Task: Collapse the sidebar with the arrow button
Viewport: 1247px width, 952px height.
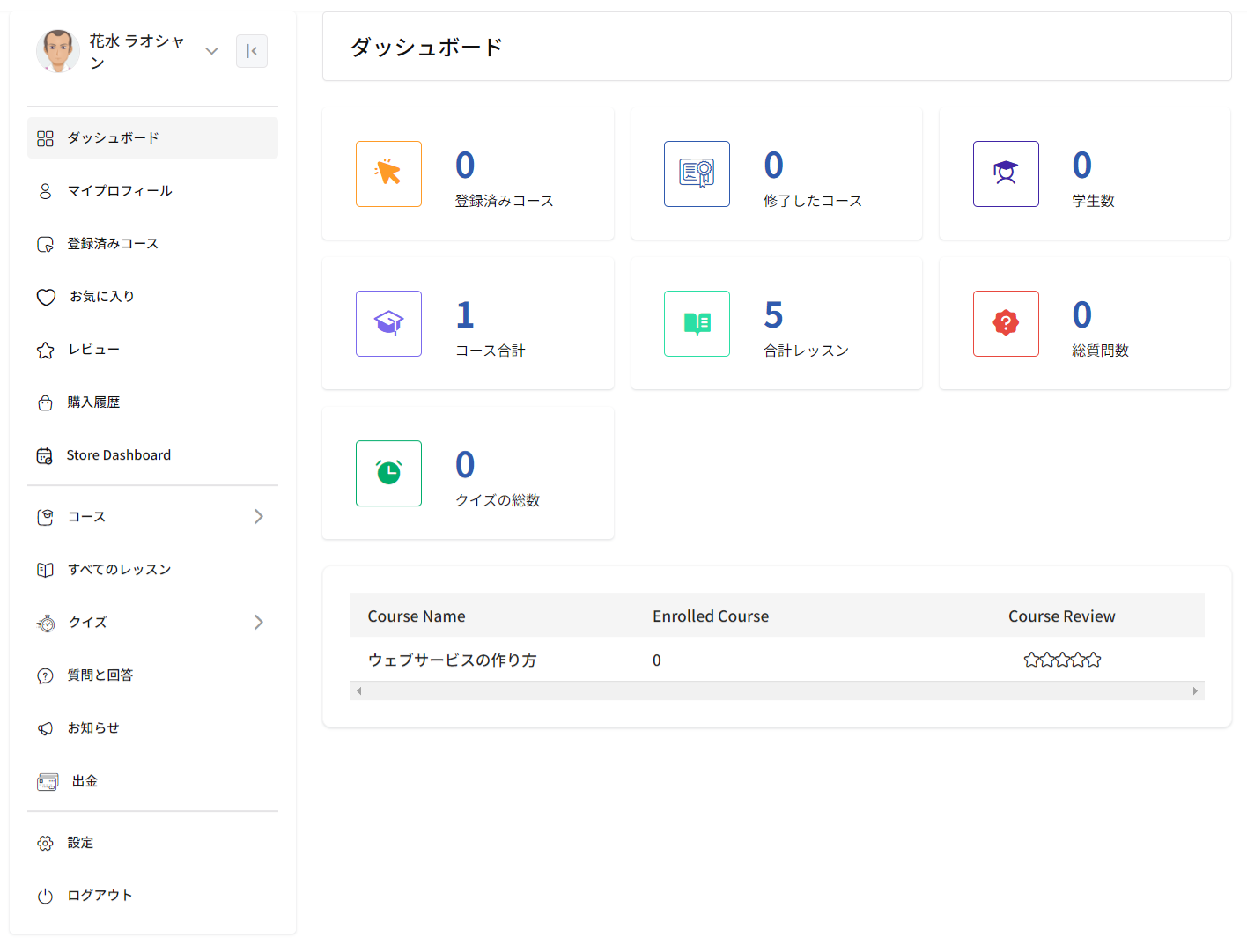Action: pyautogui.click(x=251, y=51)
